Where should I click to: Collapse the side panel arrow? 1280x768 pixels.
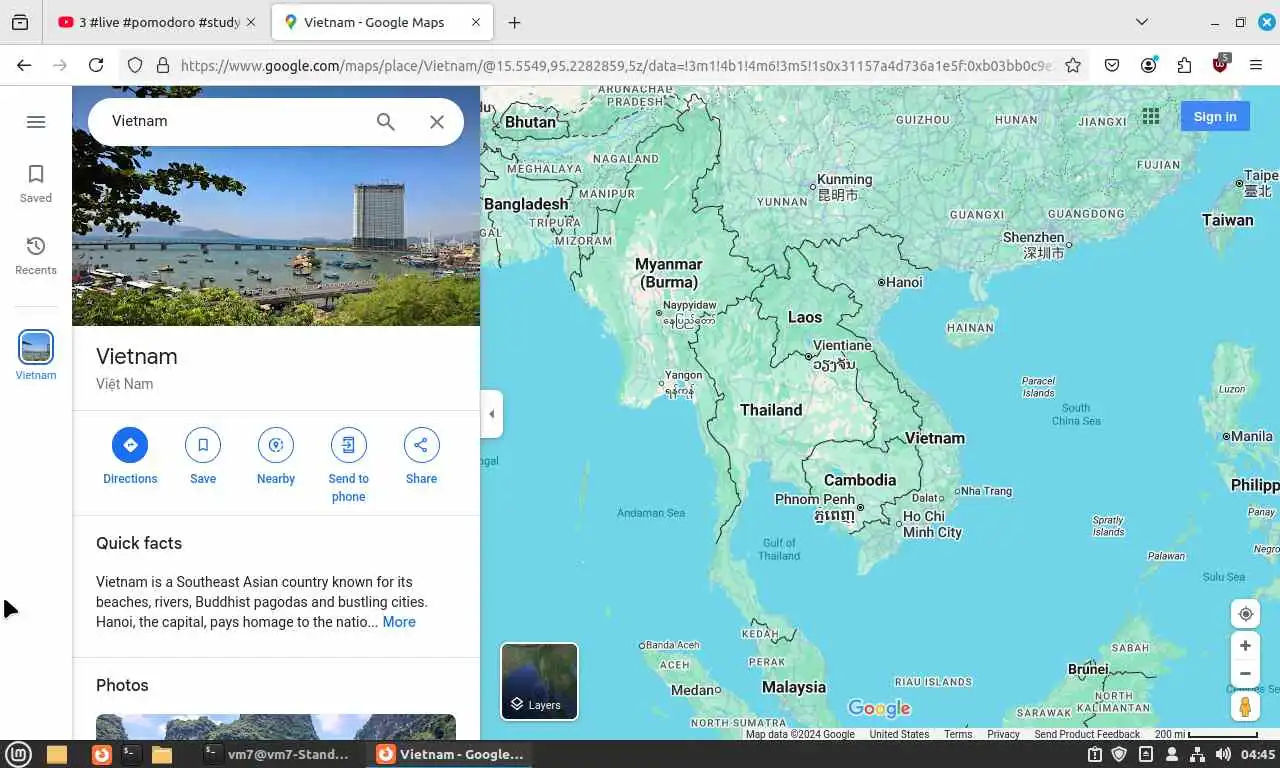pyautogui.click(x=491, y=414)
